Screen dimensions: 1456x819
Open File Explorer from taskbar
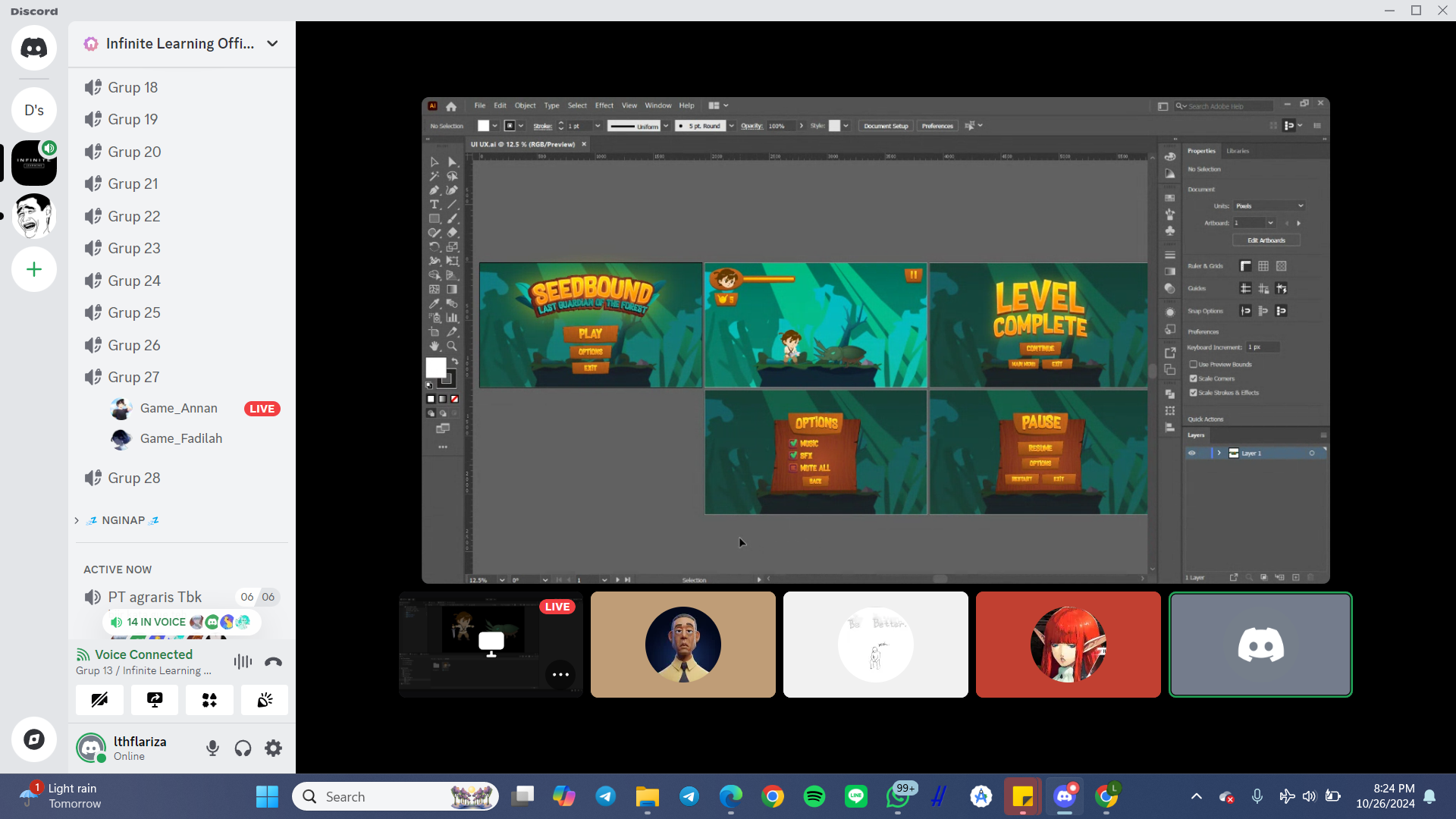[x=648, y=796]
